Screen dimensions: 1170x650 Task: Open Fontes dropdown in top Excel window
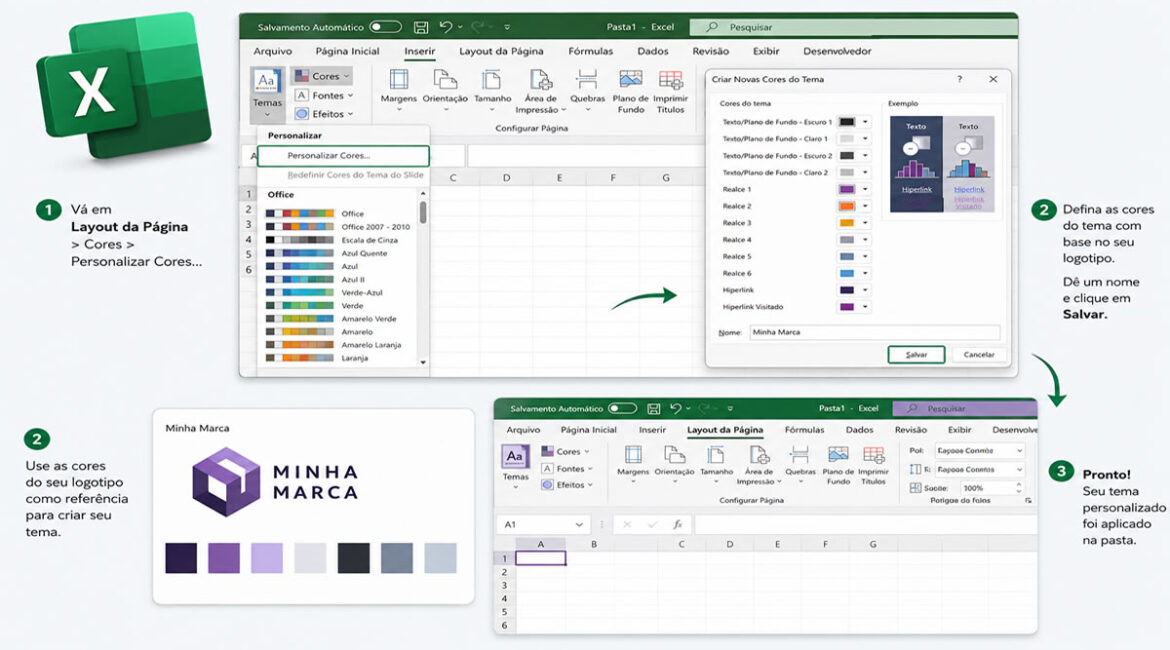(324, 95)
